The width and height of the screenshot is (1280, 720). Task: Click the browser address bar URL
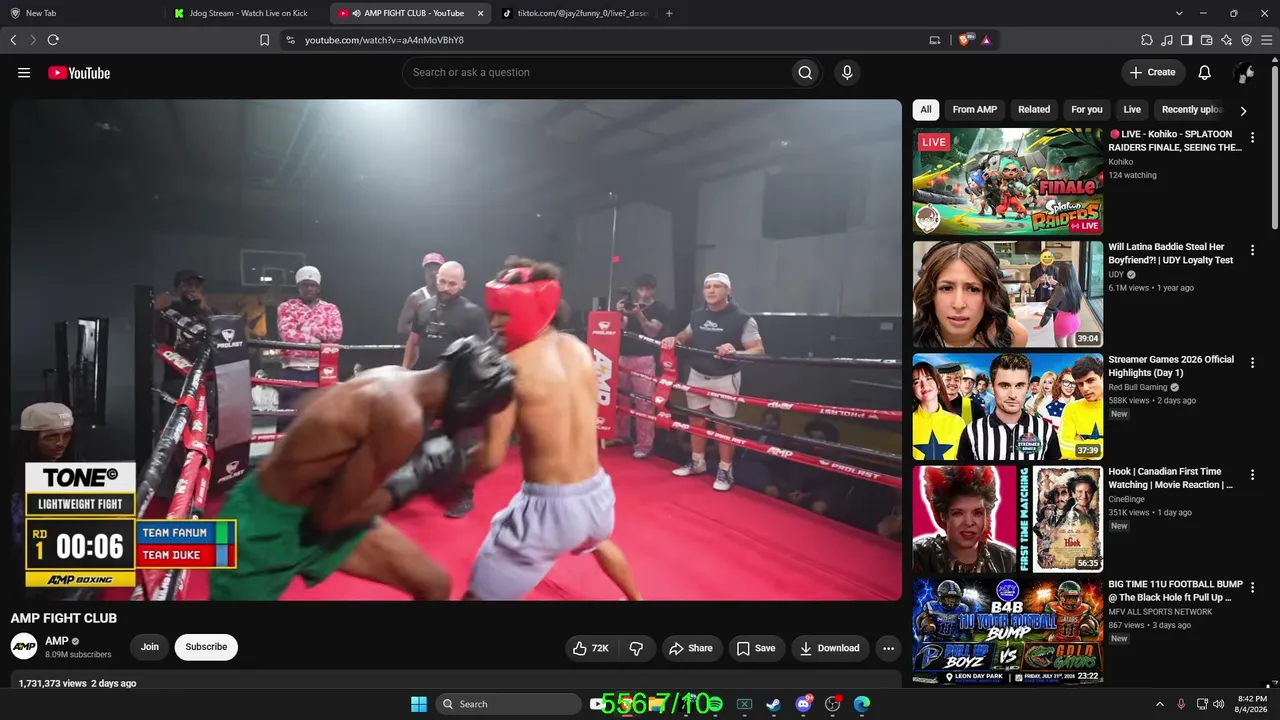[385, 40]
